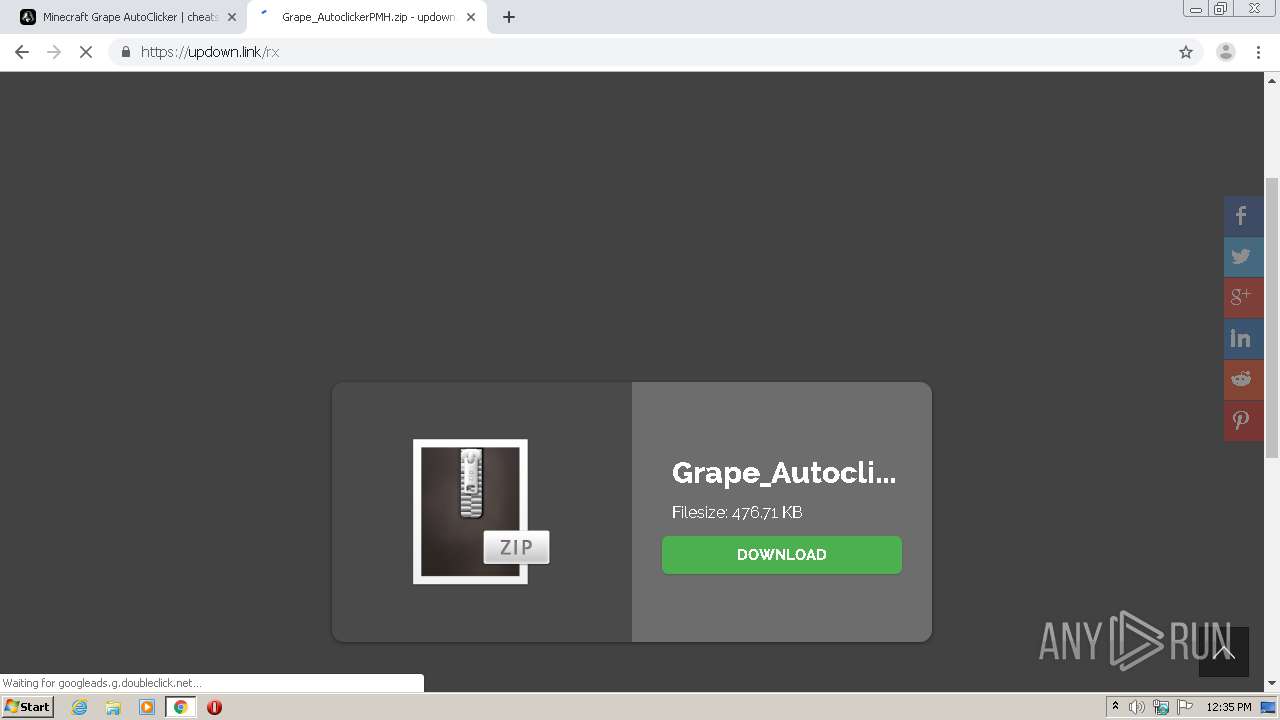Viewport: 1280px width, 720px height.
Task: Click the page vertical scrollbar
Action: coord(1272,318)
